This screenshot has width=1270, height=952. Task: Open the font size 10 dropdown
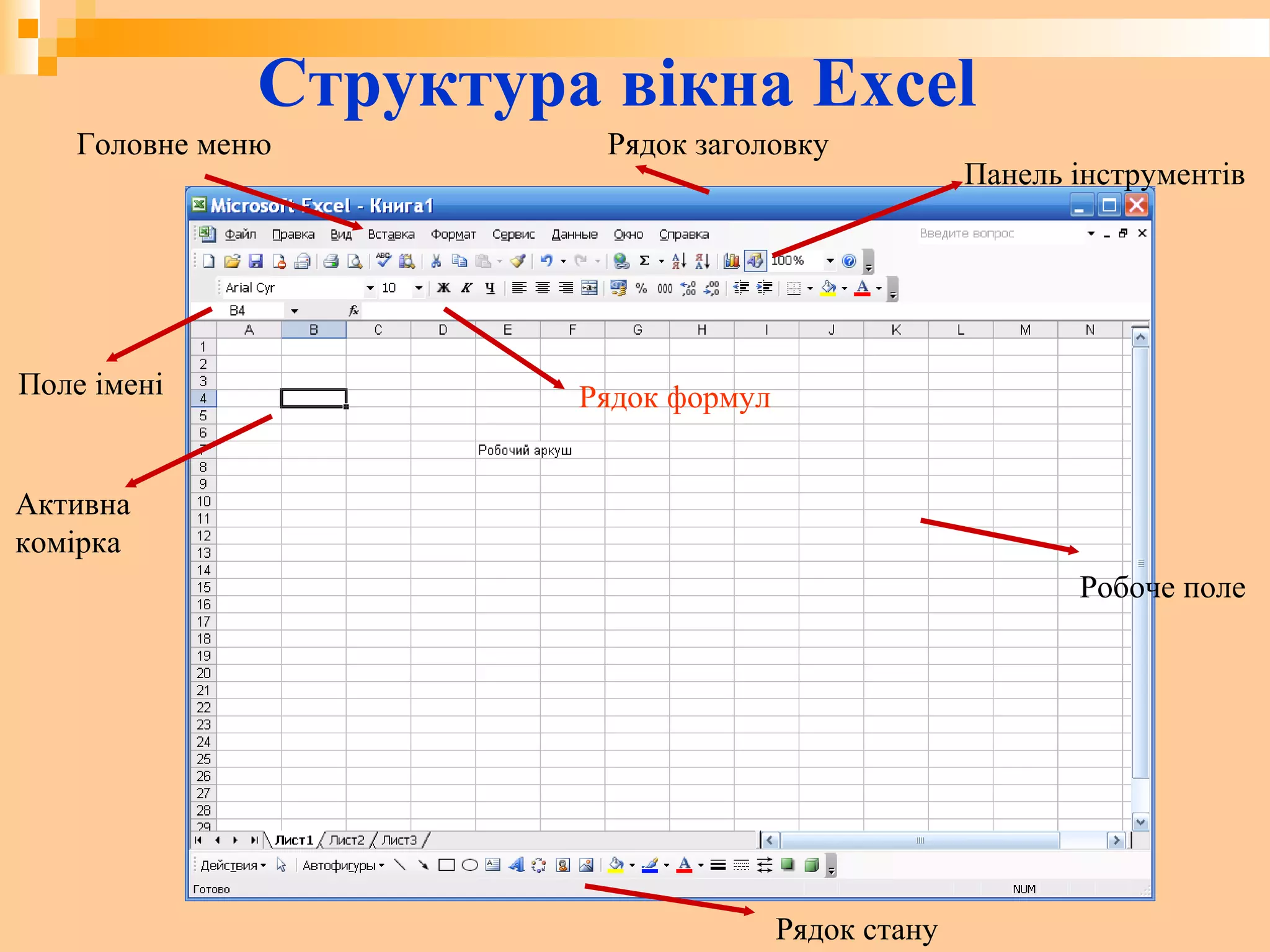coord(419,288)
